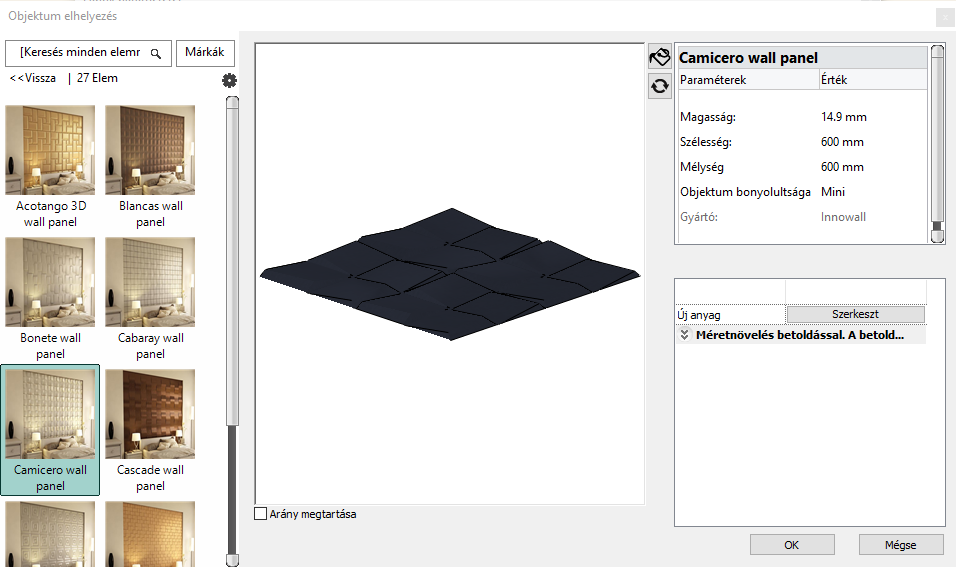Click the 27 Elem count label
956x567 pixels.
coord(98,78)
